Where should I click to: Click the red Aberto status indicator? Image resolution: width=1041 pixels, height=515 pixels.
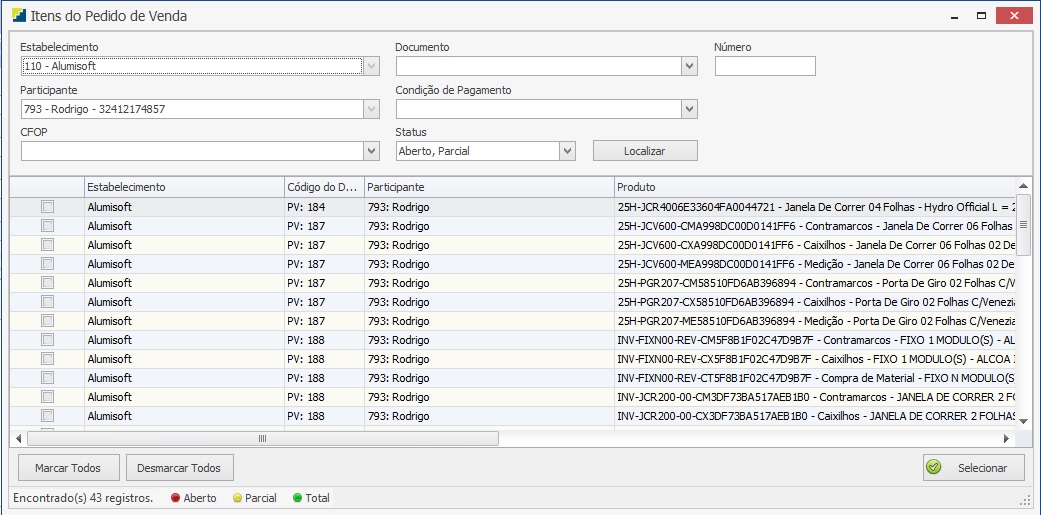click(x=175, y=498)
